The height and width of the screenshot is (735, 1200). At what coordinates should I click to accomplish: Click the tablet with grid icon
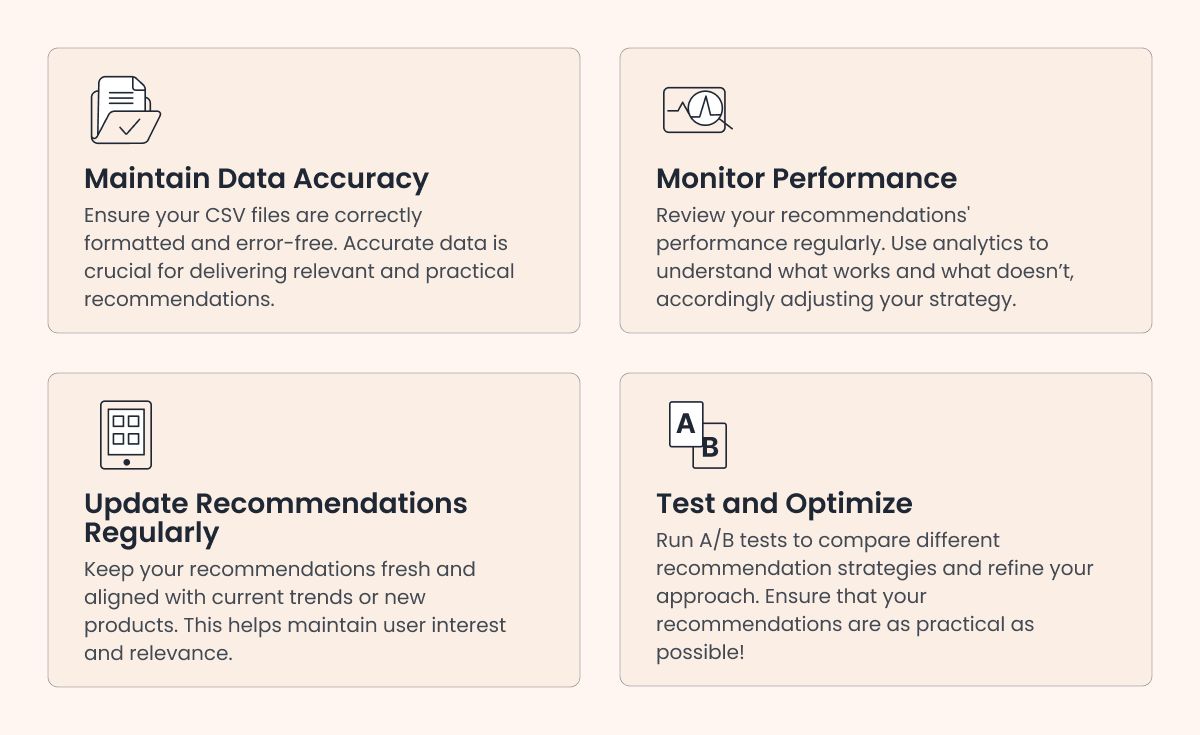point(126,435)
